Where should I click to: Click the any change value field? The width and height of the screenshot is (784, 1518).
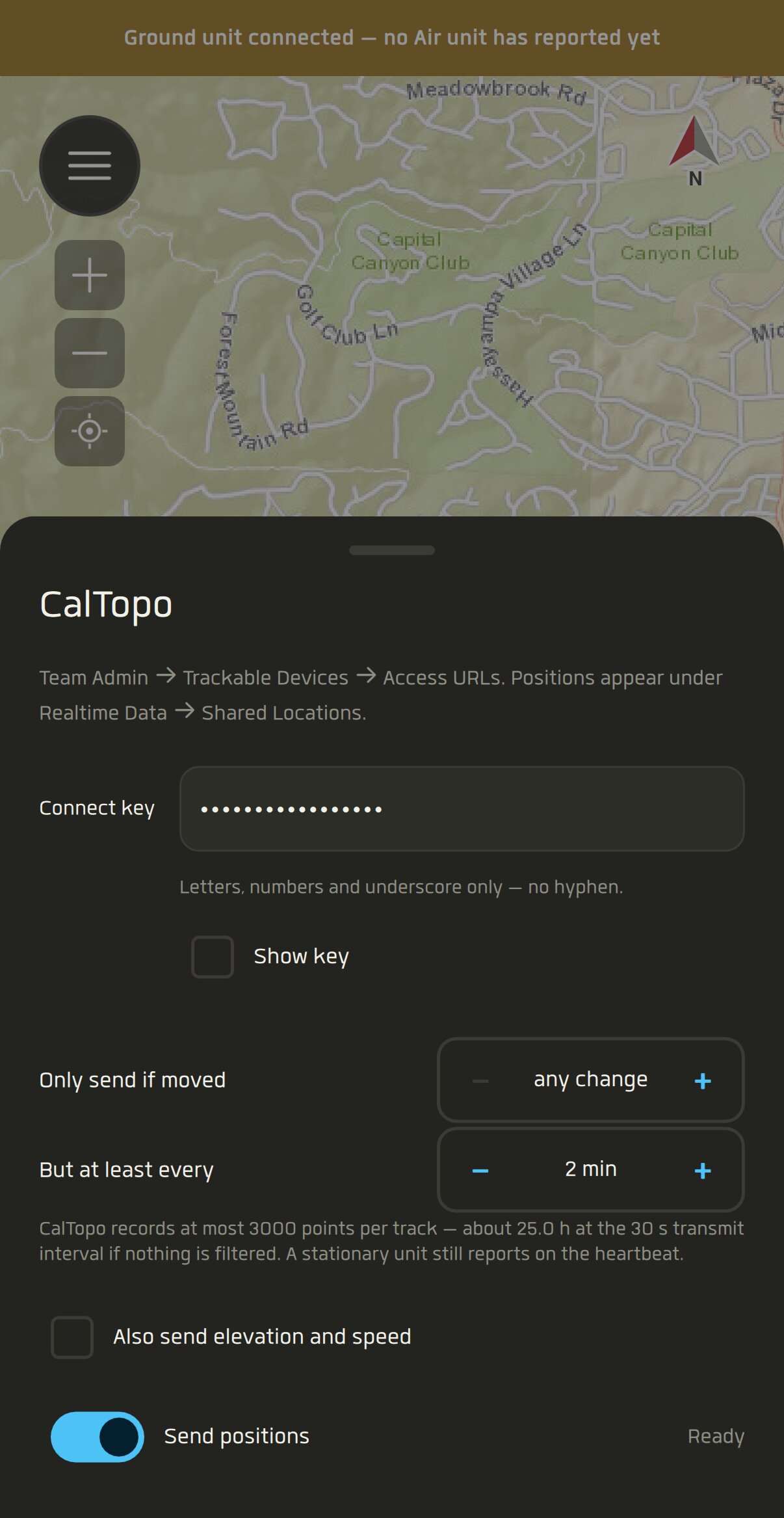pos(591,1080)
